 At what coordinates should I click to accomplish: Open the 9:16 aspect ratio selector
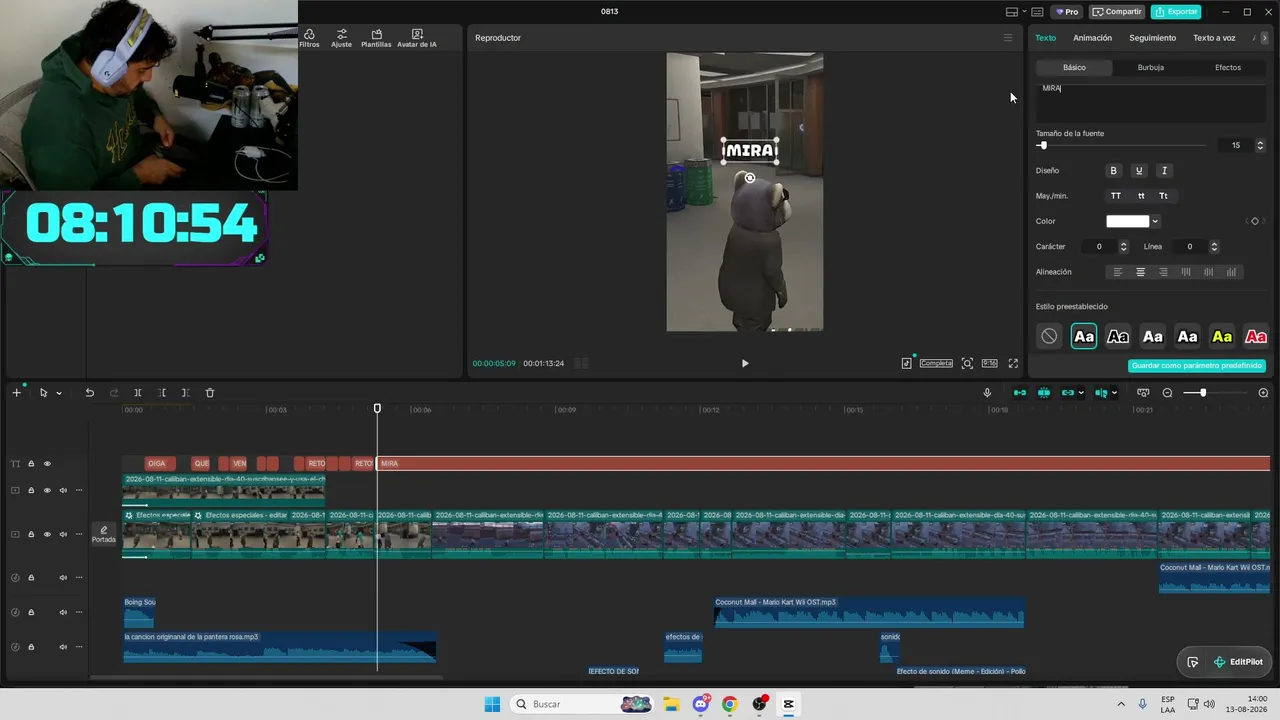coord(989,364)
